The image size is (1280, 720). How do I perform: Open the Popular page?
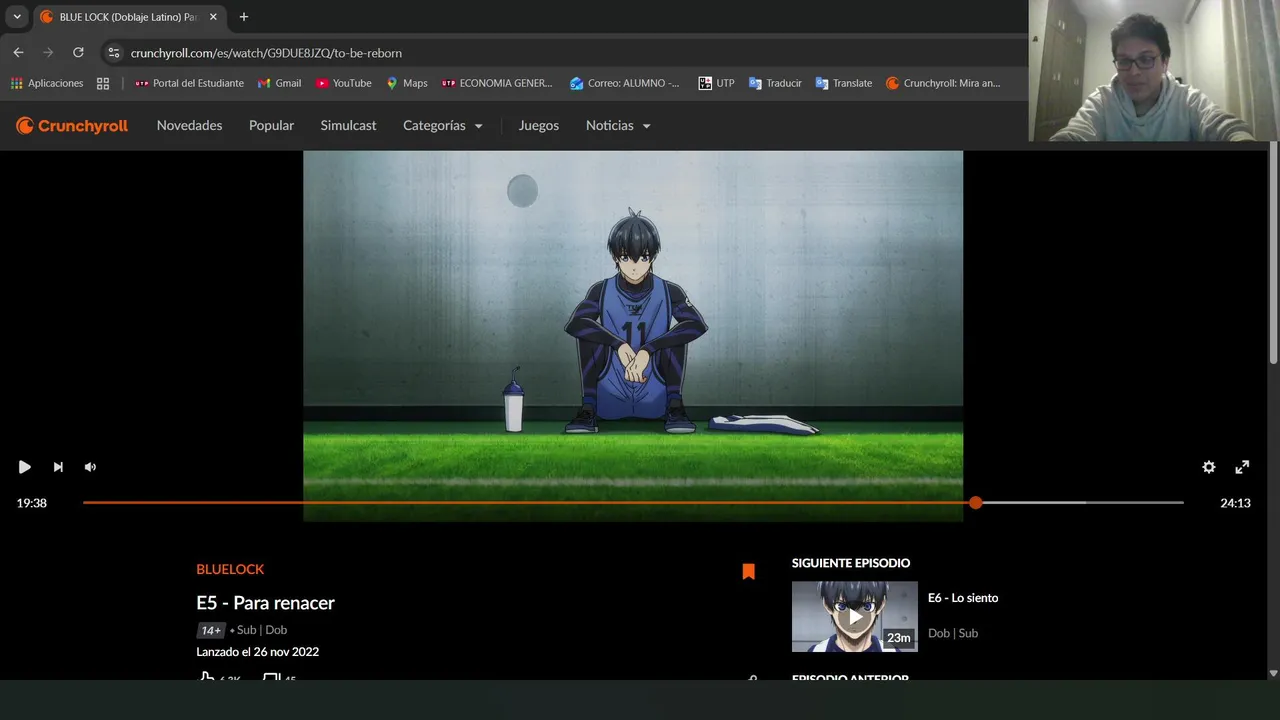pyautogui.click(x=271, y=125)
